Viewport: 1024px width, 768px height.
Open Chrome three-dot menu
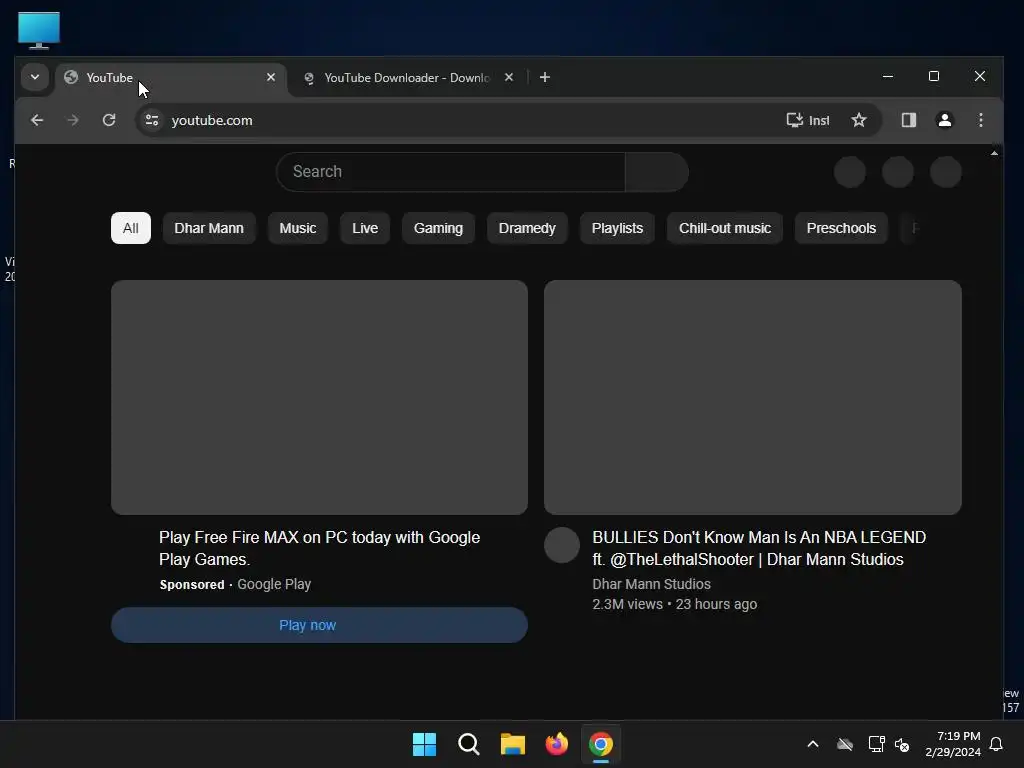point(981,120)
